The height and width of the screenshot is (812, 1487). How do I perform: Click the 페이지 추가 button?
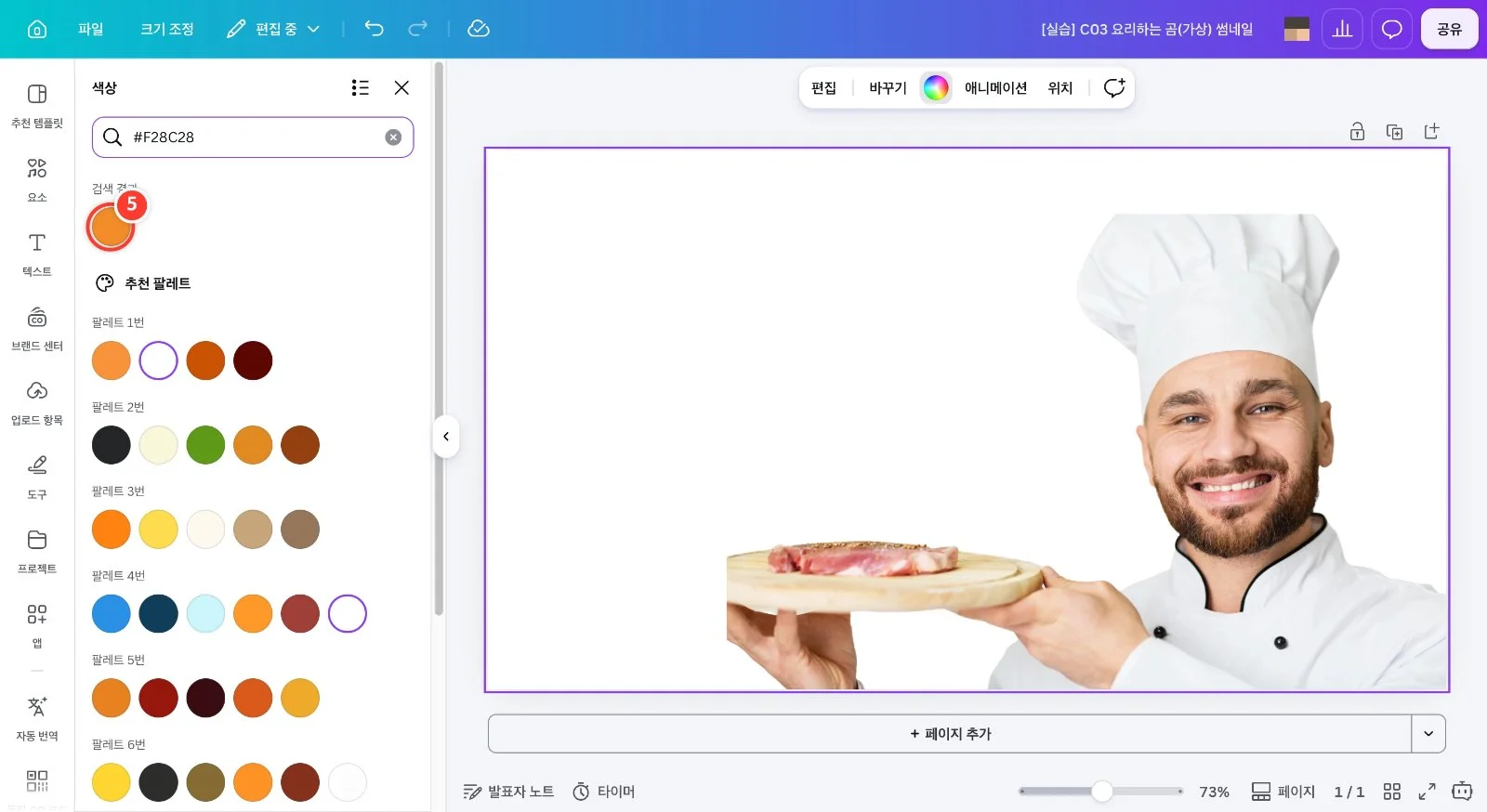pos(950,734)
